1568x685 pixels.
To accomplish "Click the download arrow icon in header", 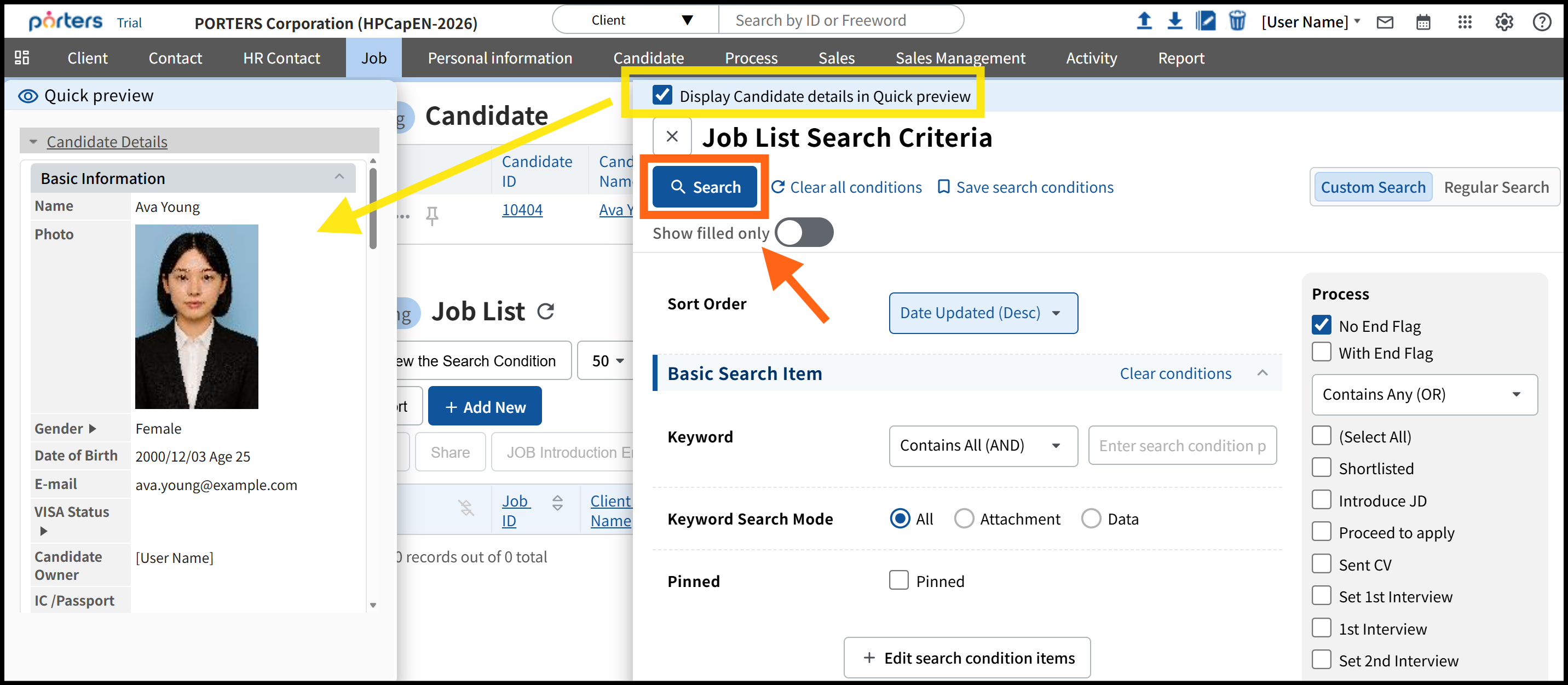I will click(x=1175, y=21).
